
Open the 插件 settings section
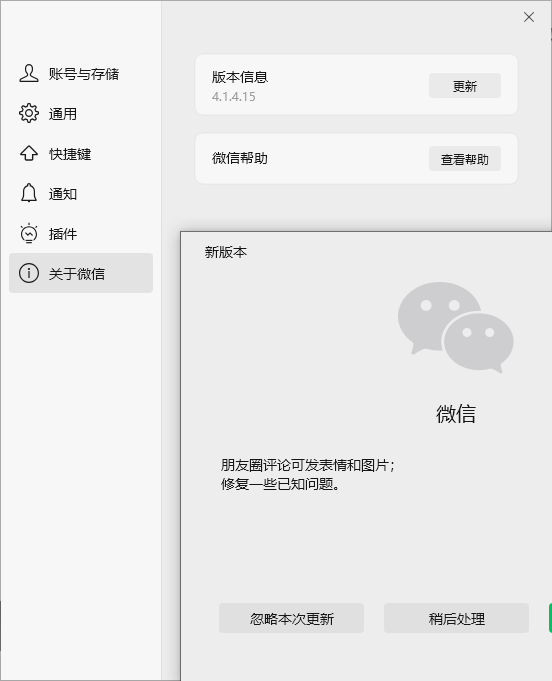click(81, 234)
